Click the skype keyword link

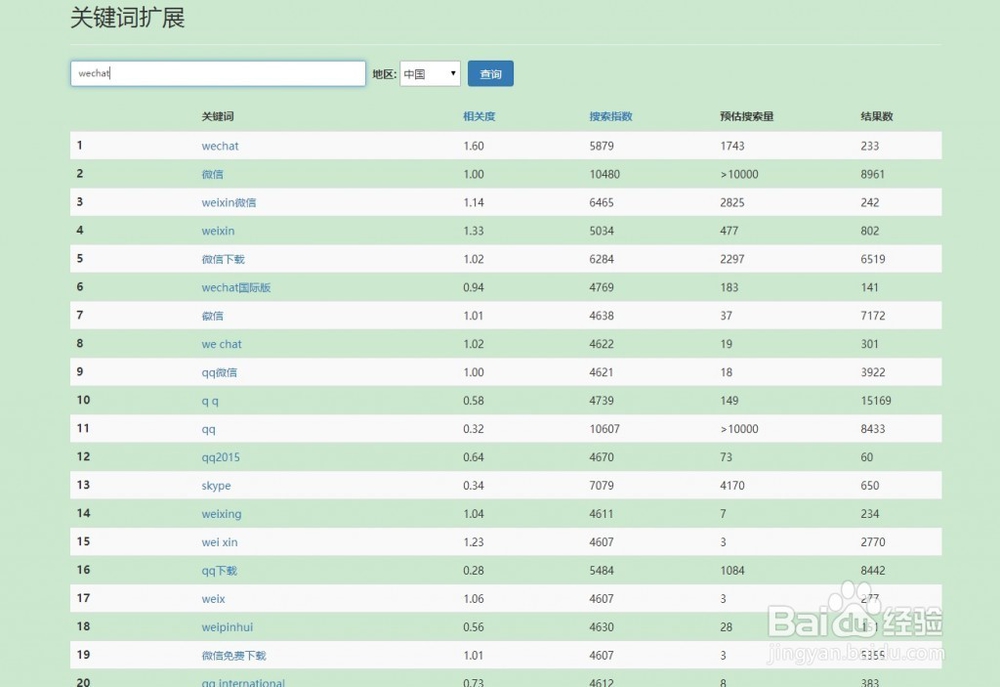point(216,486)
